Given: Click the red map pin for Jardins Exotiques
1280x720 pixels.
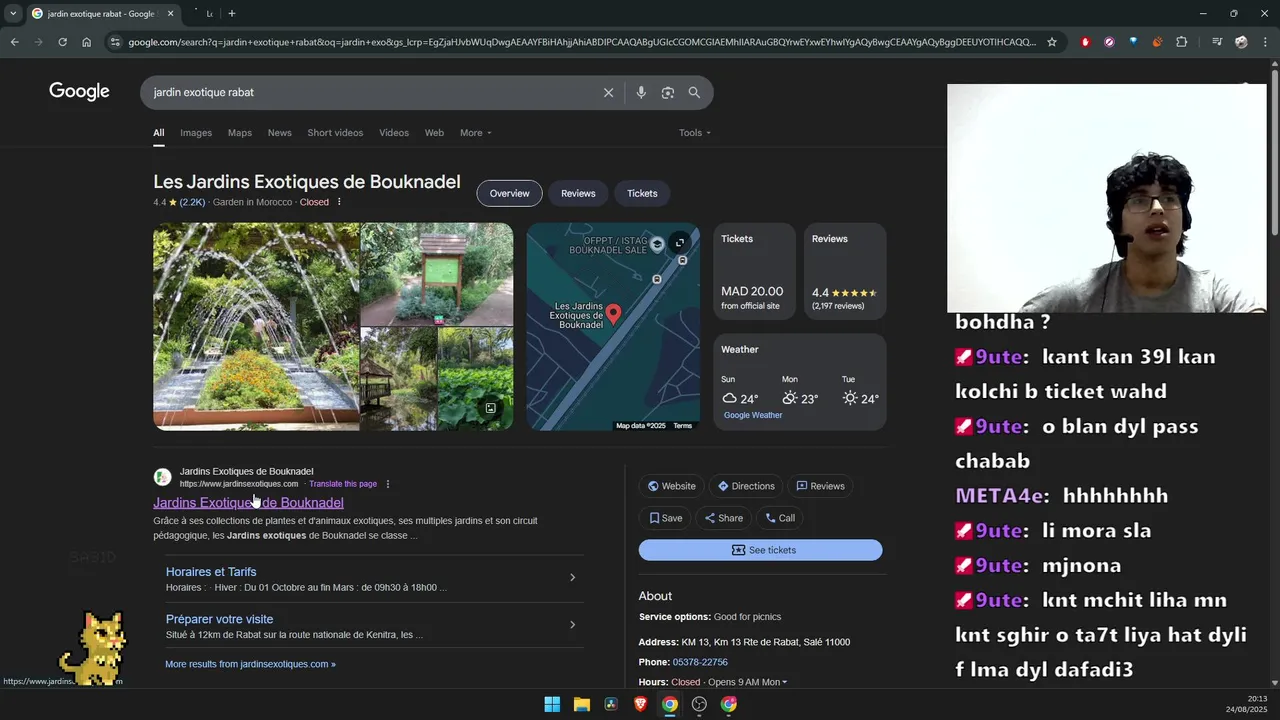Looking at the screenshot, I should (614, 314).
